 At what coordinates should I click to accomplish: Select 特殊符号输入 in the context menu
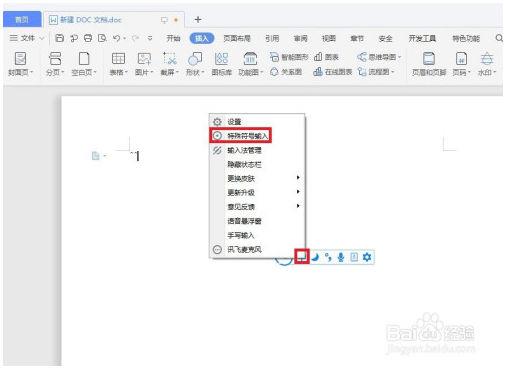257,136
